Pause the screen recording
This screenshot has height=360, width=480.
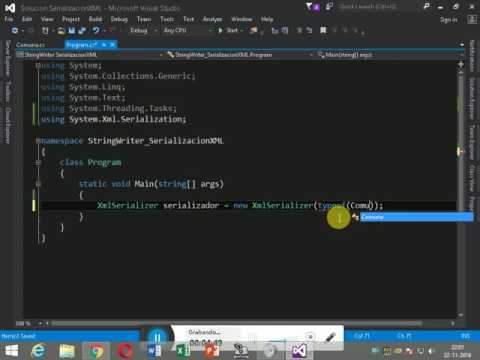point(157,338)
